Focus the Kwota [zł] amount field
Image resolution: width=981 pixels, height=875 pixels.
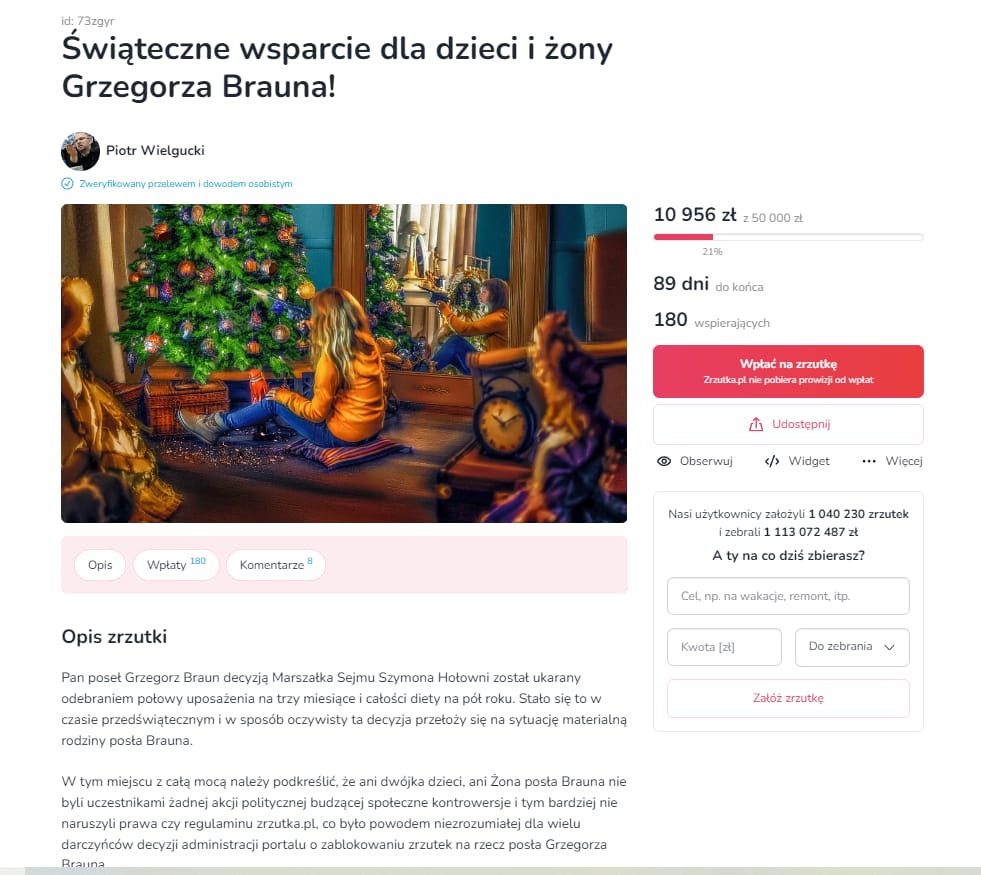[724, 647]
